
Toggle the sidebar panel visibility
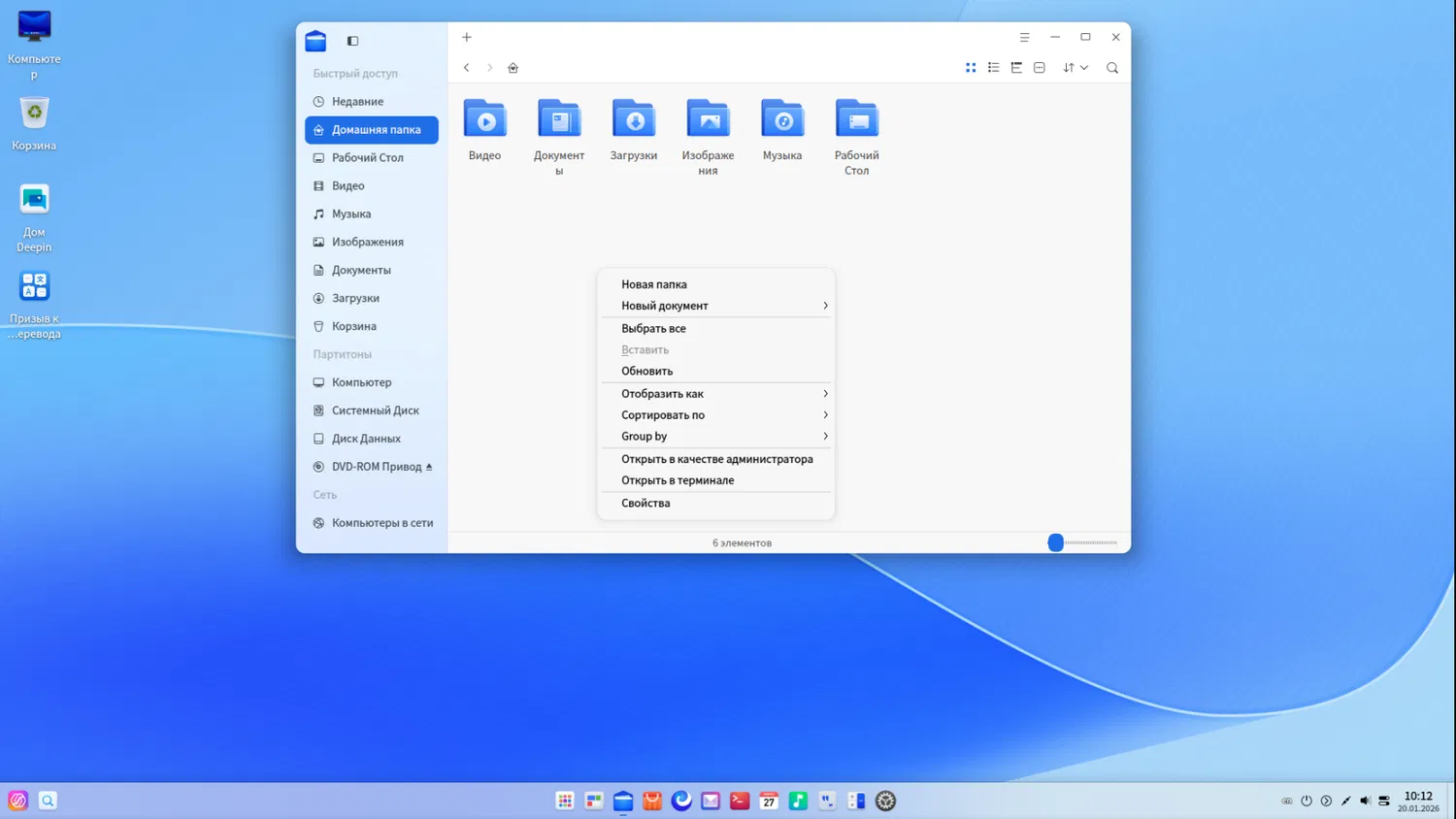[353, 41]
